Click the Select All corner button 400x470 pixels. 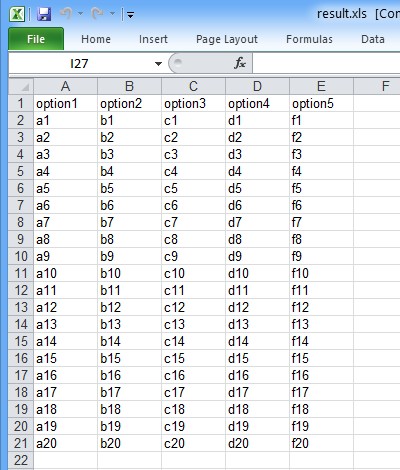[x=21, y=86]
